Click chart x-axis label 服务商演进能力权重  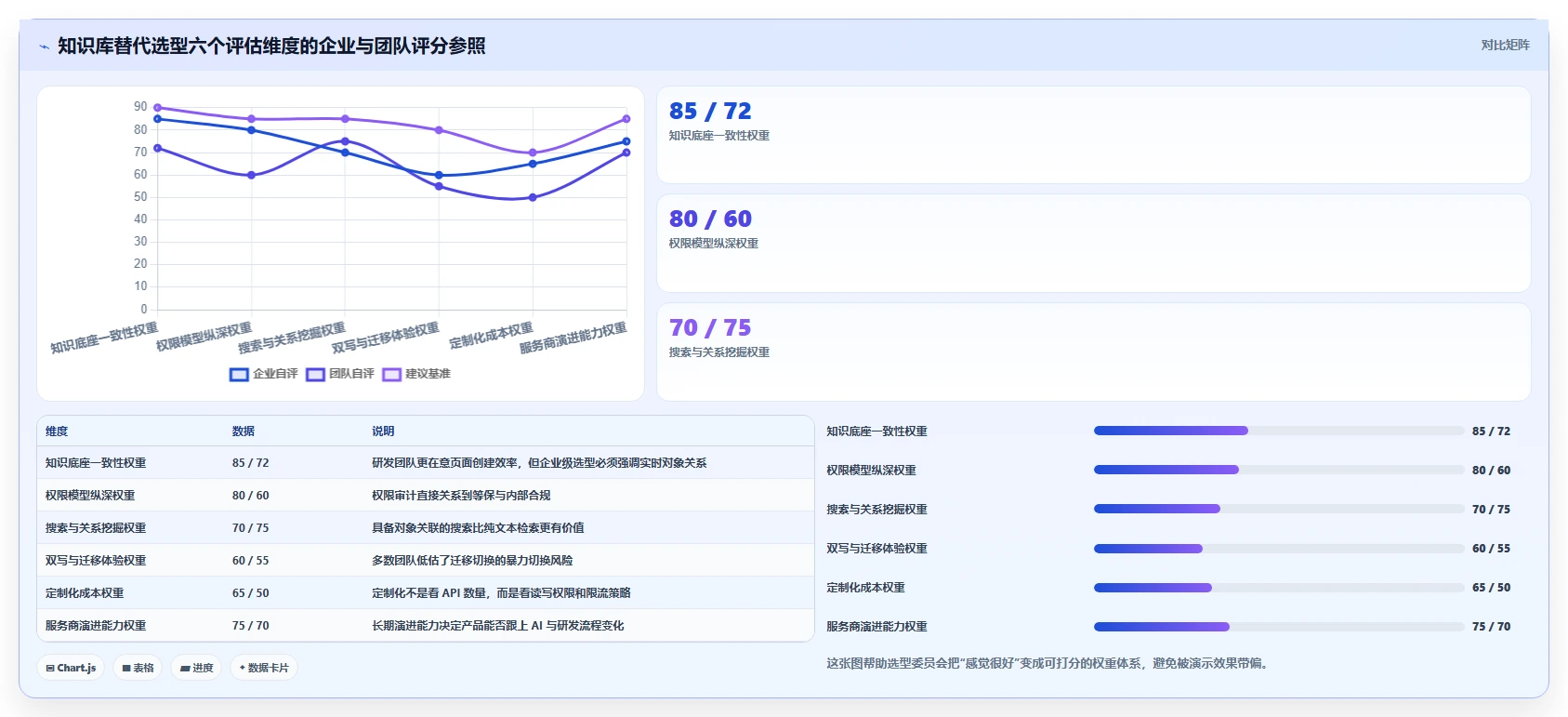click(x=573, y=339)
